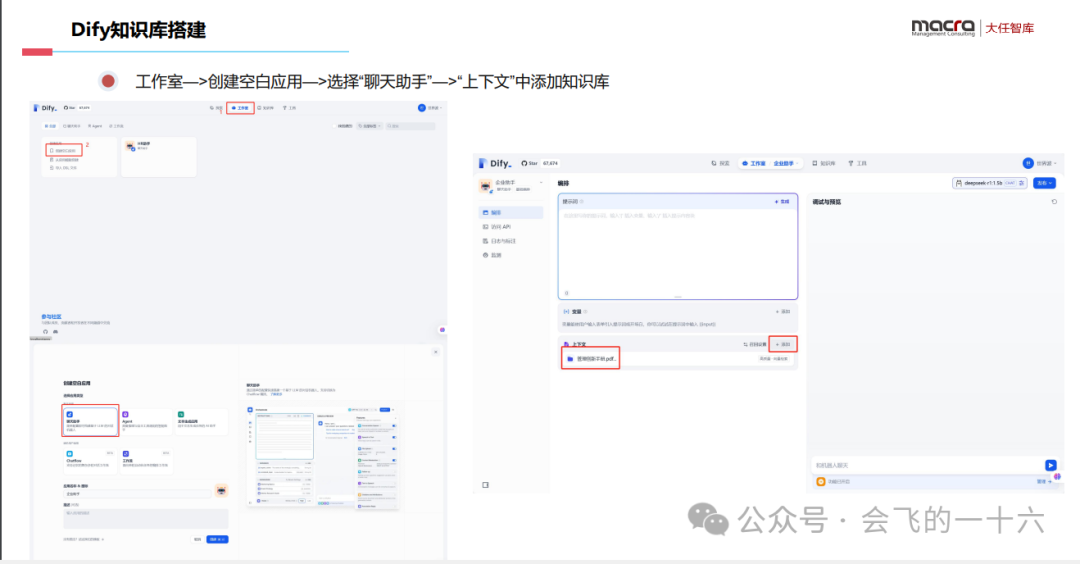
Task: Click 取消 in the create app dialog
Action: pyautogui.click(x=197, y=539)
